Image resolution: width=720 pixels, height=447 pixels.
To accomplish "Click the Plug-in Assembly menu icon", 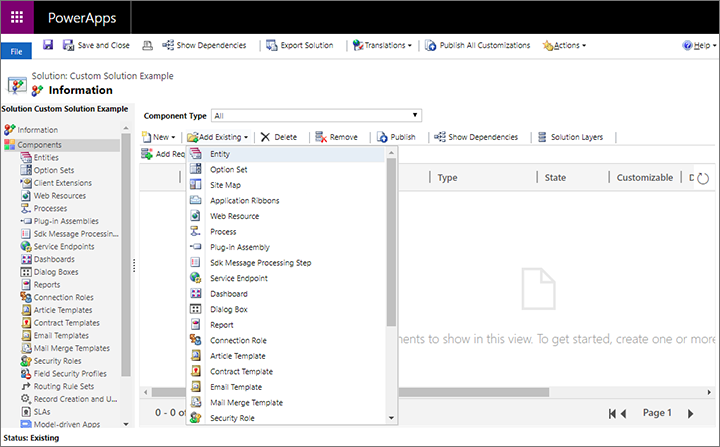I will tap(196, 247).
